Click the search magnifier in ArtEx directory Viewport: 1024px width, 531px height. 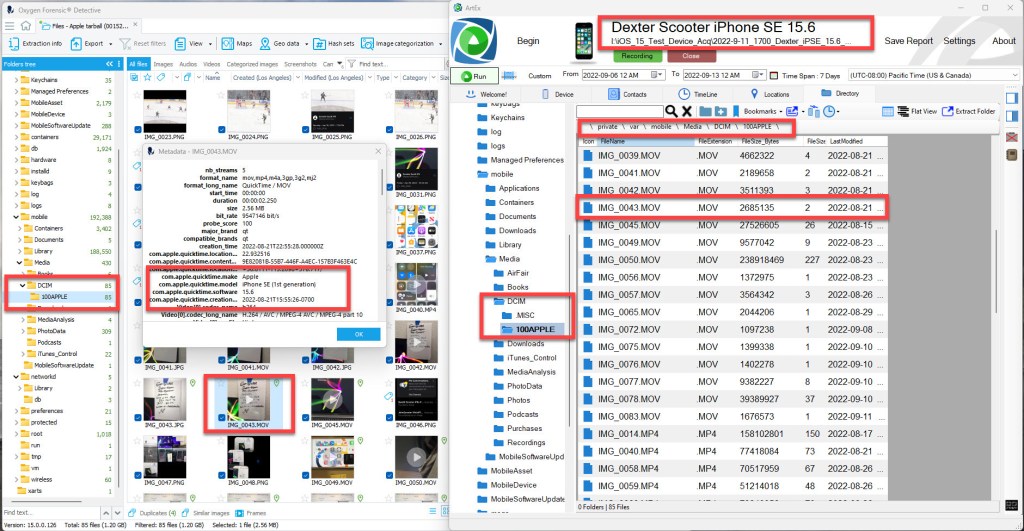(x=672, y=111)
